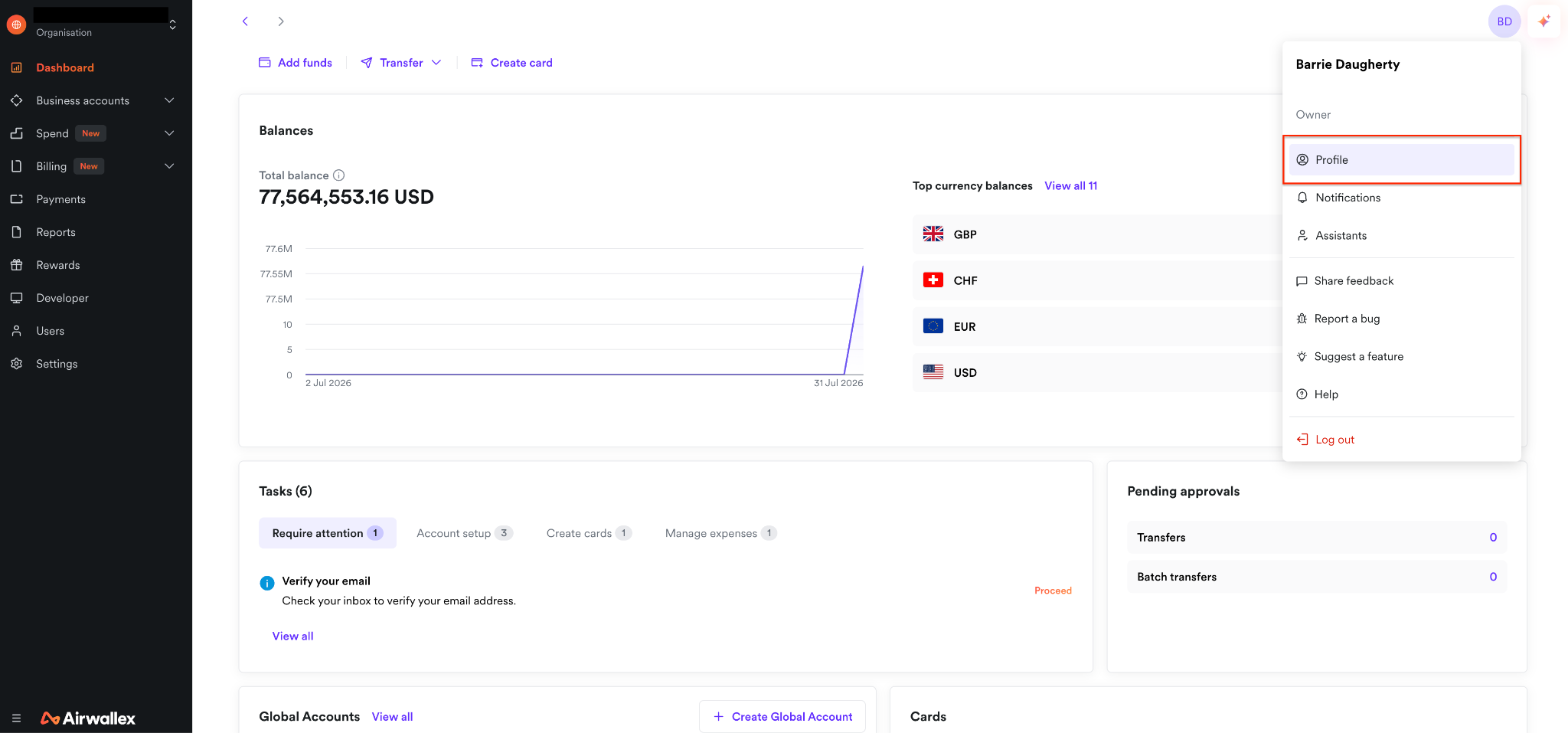The height and width of the screenshot is (733, 1568).
Task: Click the EUR flag icon
Action: coord(933,326)
